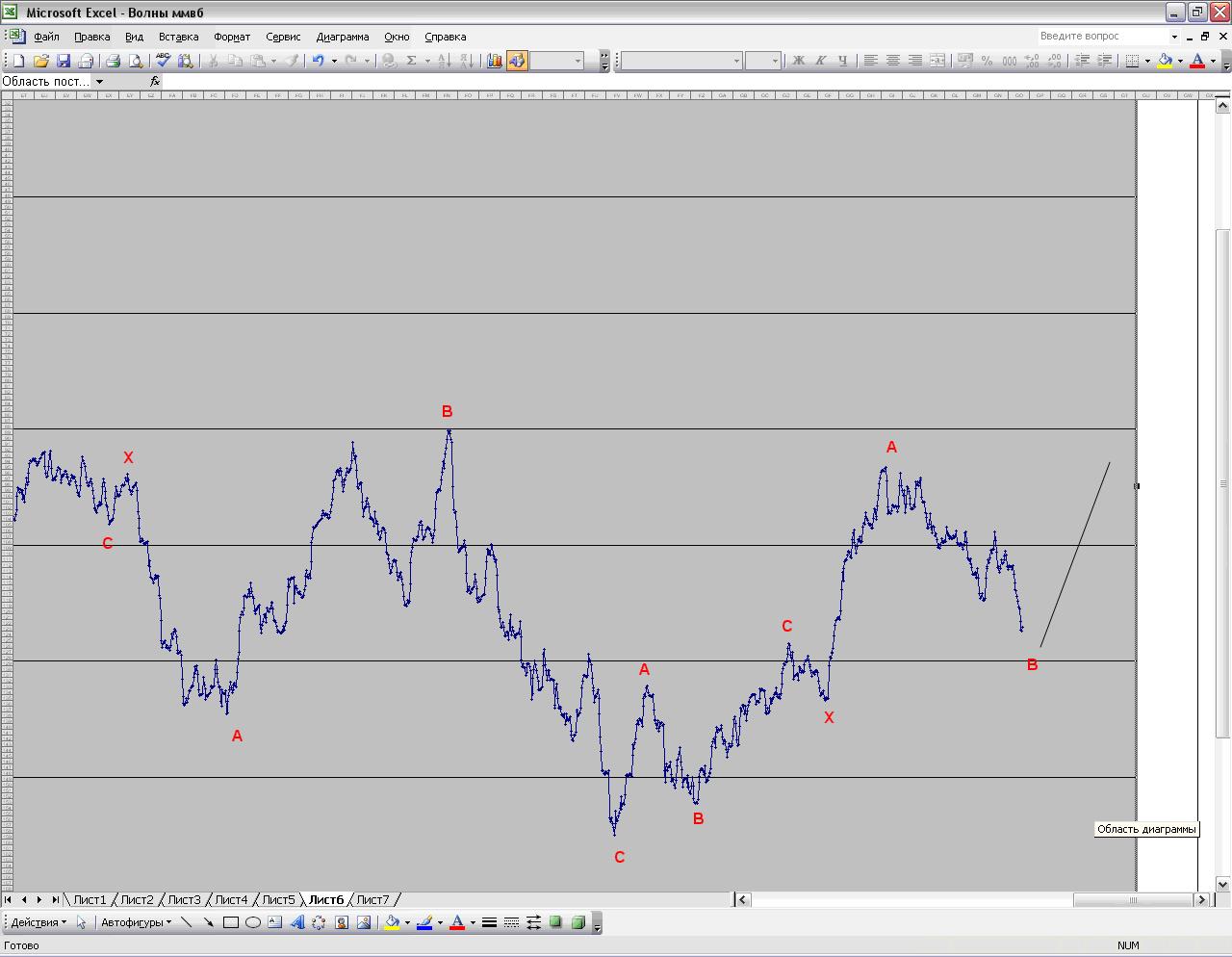Print the document with the printer icon
1232x957 pixels.
(x=113, y=61)
